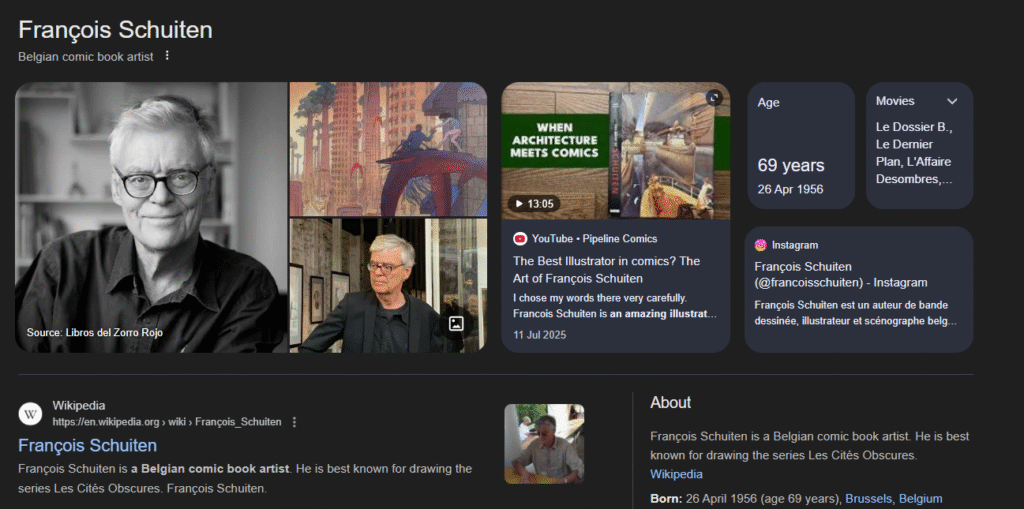Click the YouTube logo icon in the video card
This screenshot has height=509, width=1024.
click(520, 239)
